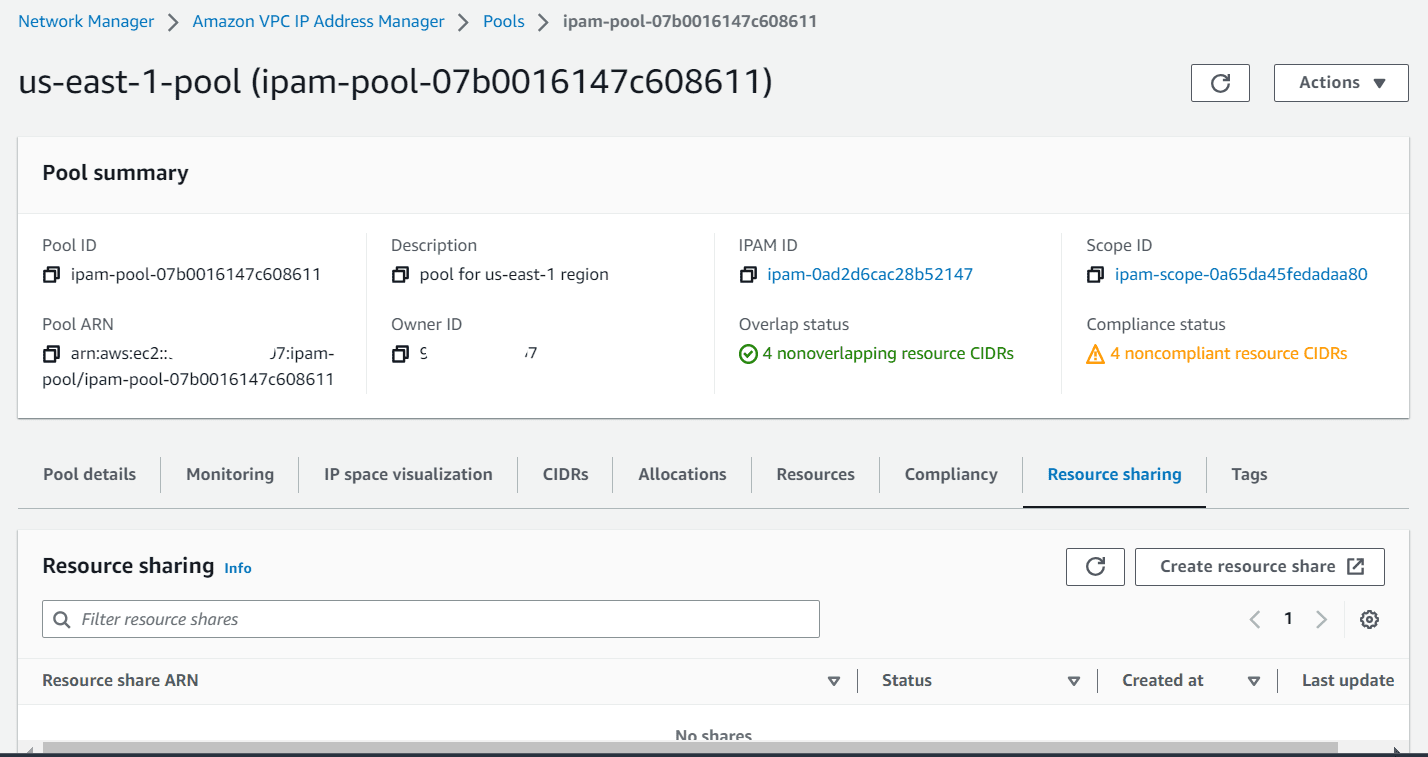Click the Resource share ARN header
Screen dimensions: 1428x757
[120, 681]
